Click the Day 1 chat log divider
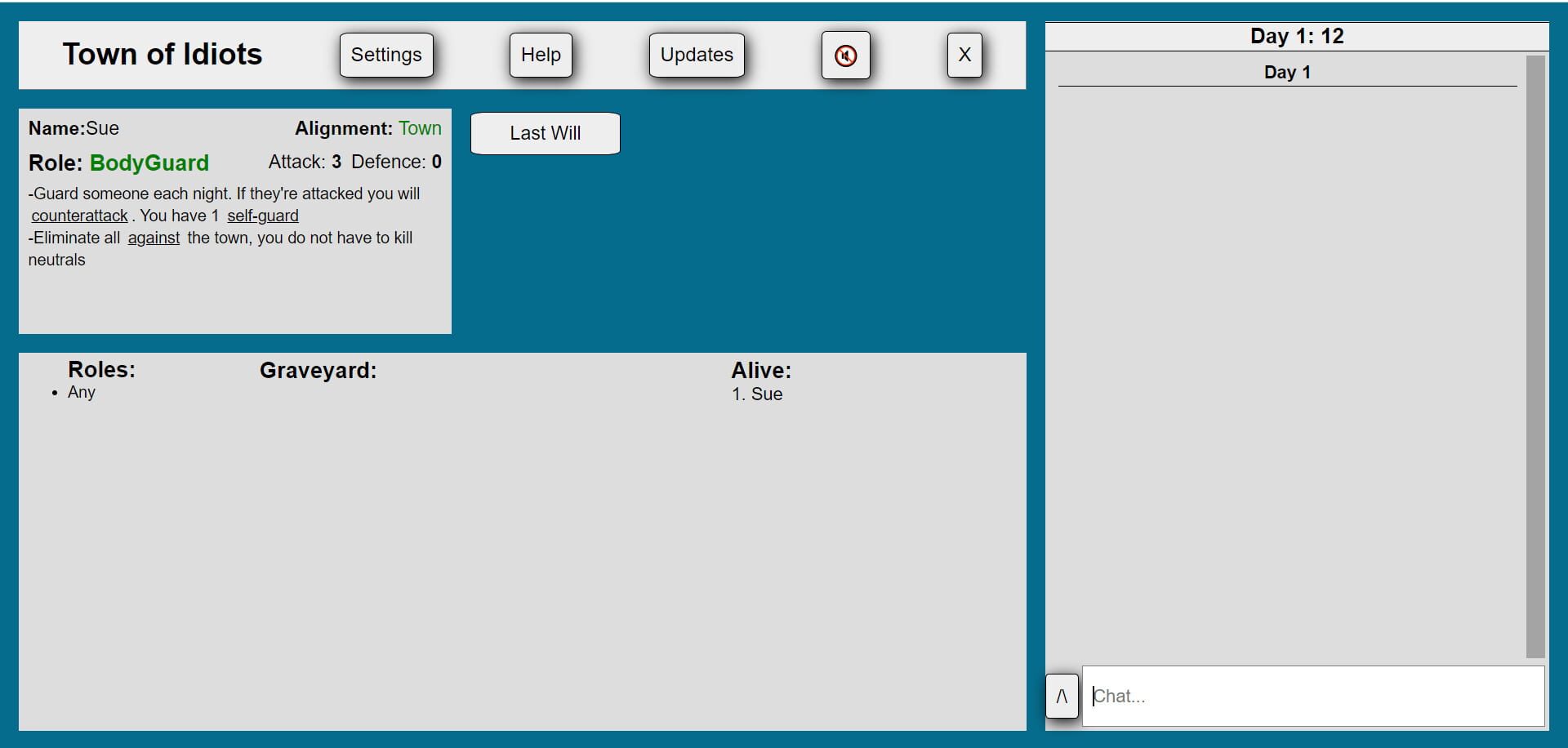The image size is (1568, 748). [1286, 73]
